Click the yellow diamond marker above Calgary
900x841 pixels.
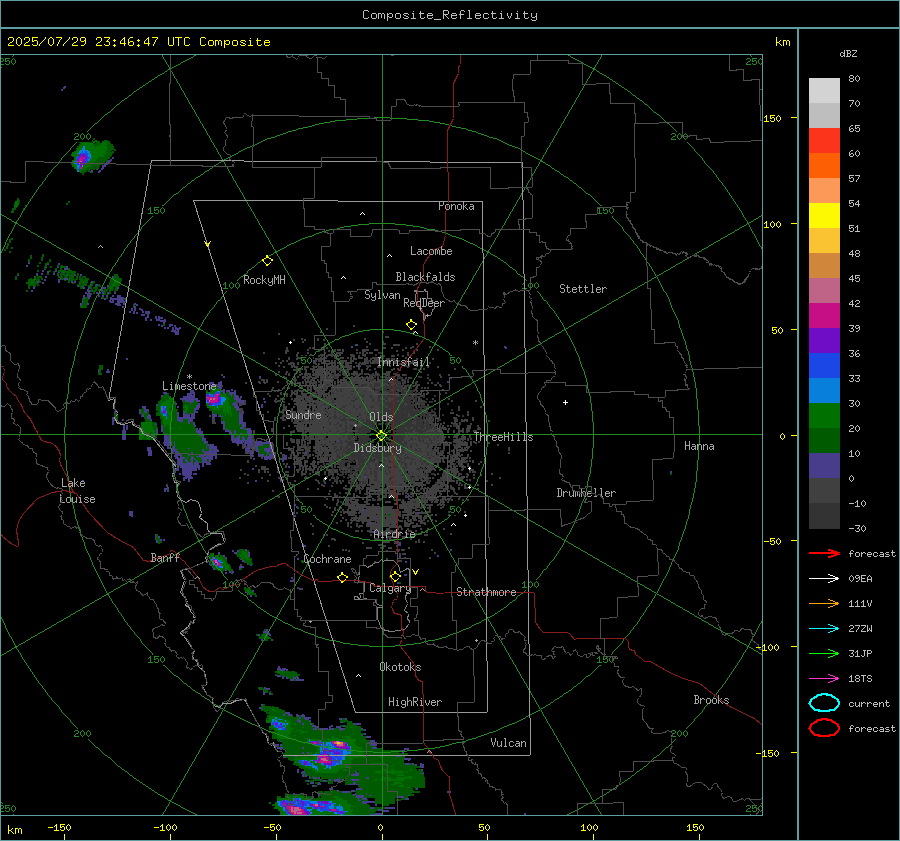(395, 576)
